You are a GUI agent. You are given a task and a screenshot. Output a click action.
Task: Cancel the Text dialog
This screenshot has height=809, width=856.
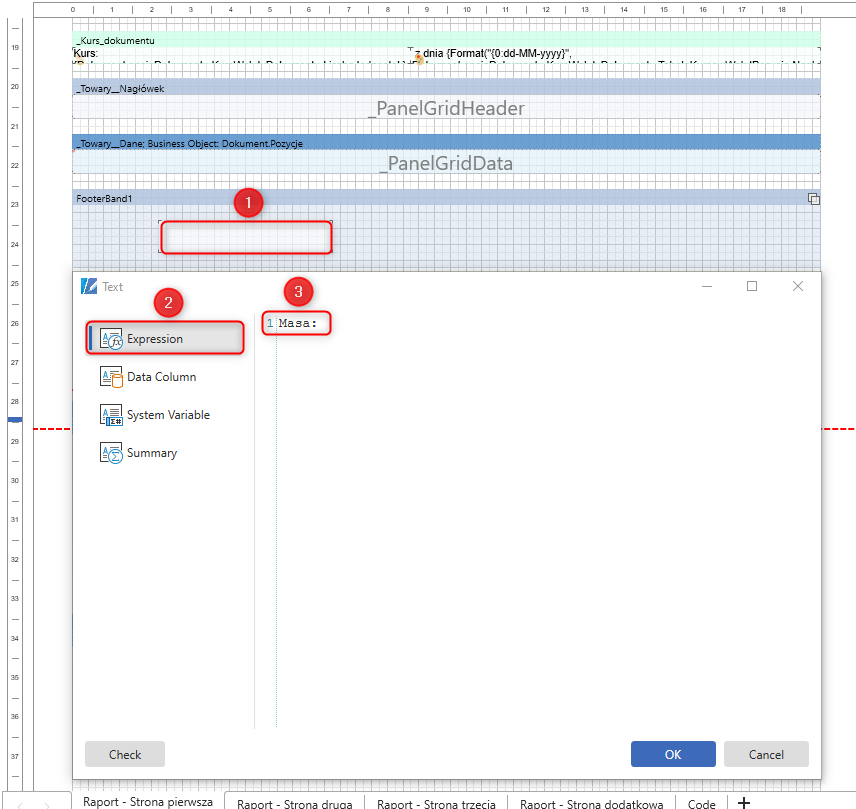pos(766,754)
